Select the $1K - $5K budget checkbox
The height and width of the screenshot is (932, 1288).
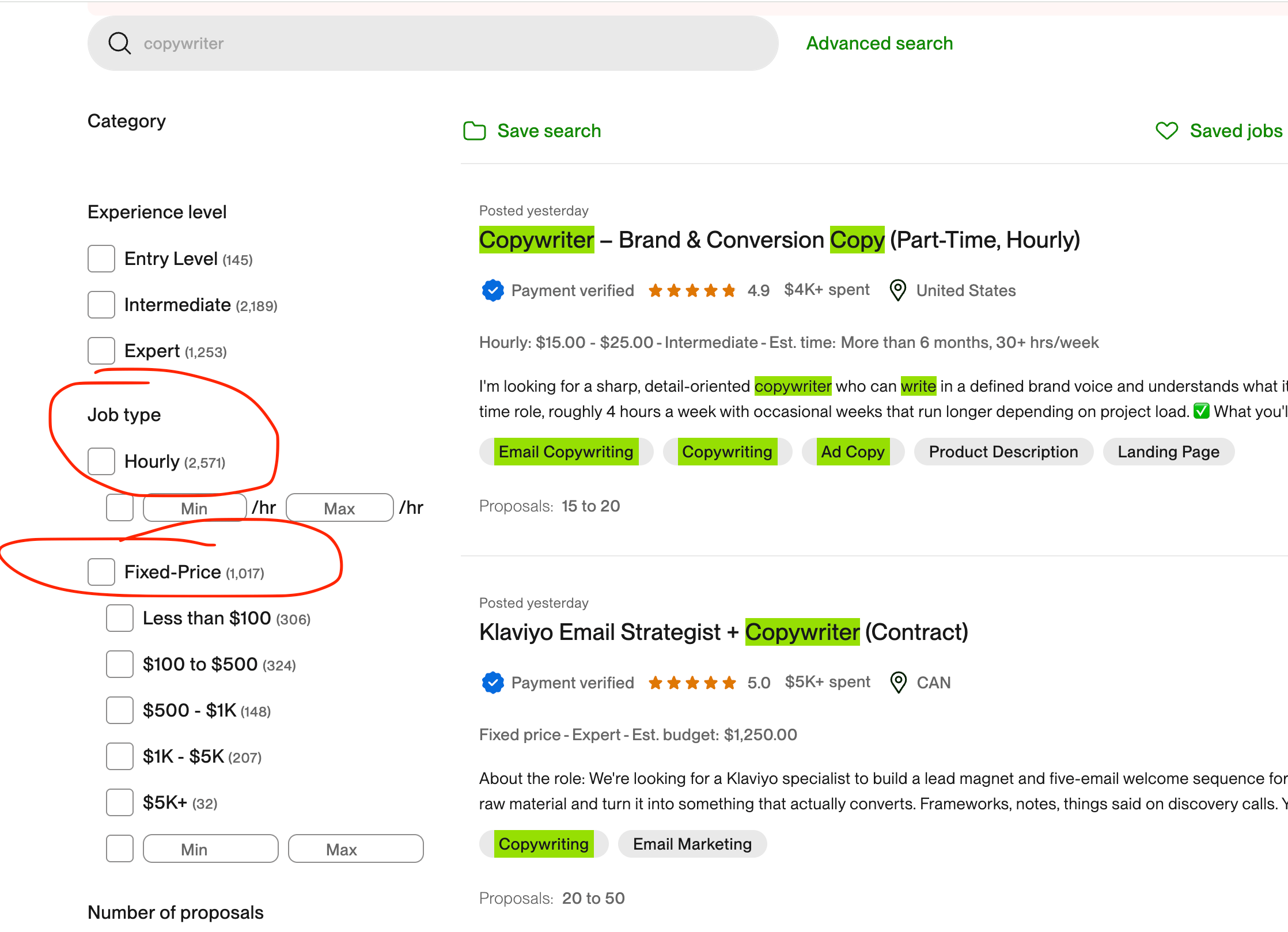(x=120, y=756)
